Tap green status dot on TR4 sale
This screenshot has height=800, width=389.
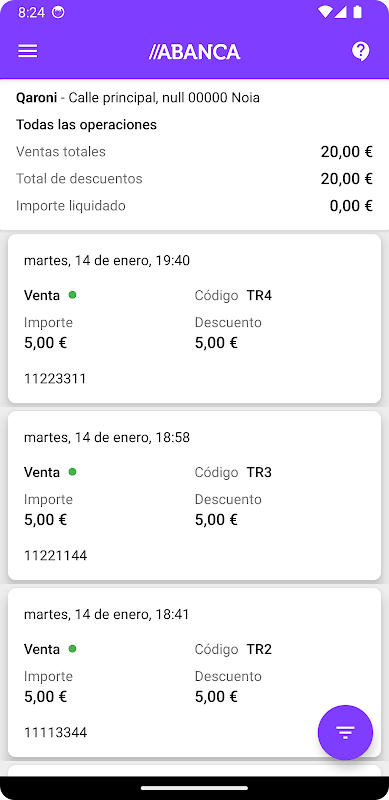point(72,294)
